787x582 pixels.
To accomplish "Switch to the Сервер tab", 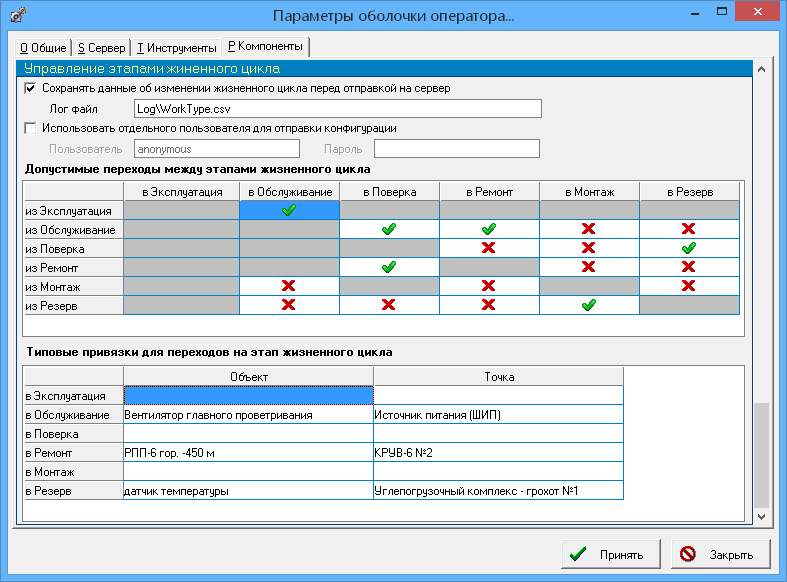I will (102, 48).
